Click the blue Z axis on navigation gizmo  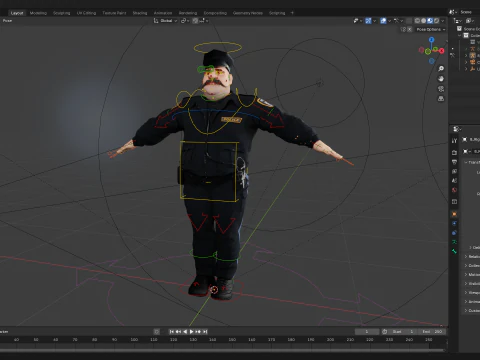pos(432,40)
